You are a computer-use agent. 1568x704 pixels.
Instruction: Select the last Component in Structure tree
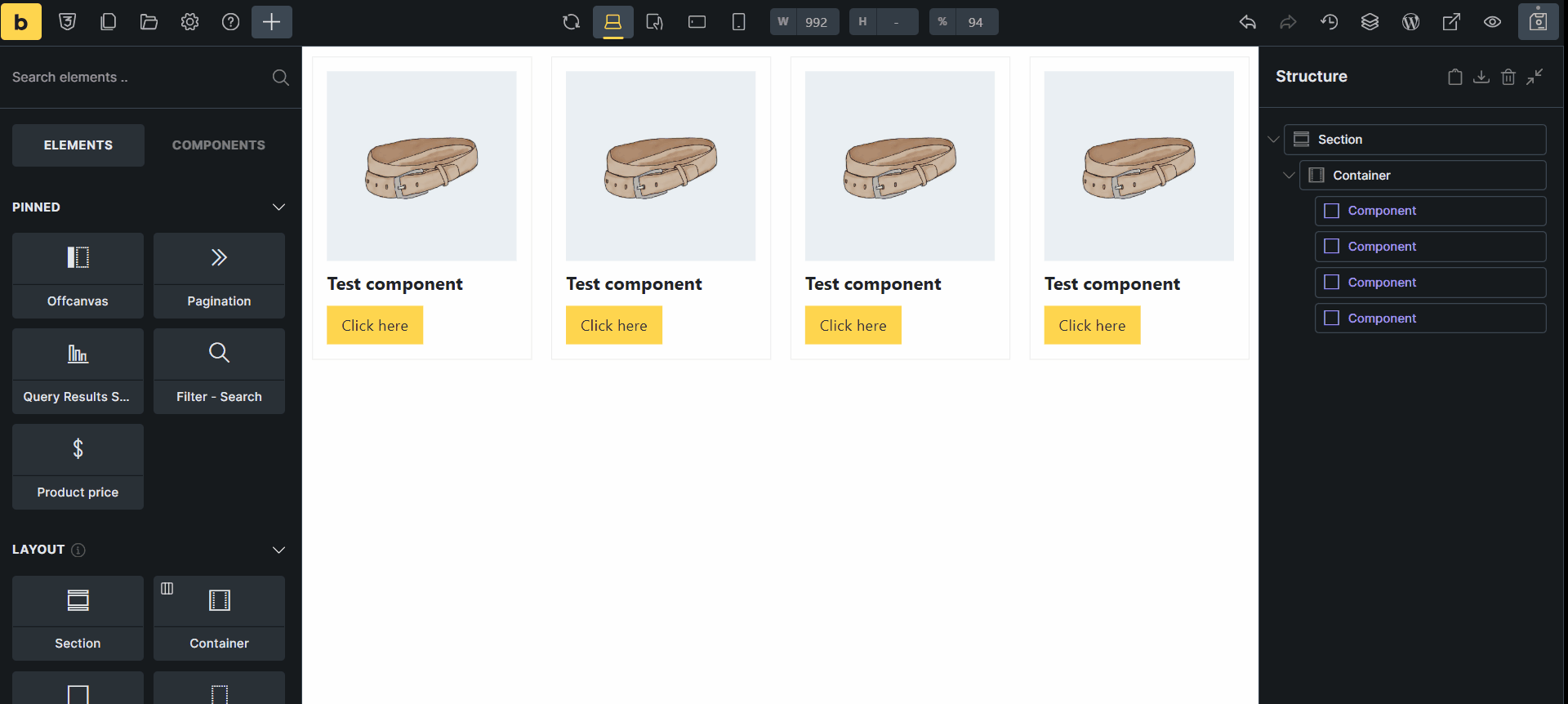pos(1430,319)
